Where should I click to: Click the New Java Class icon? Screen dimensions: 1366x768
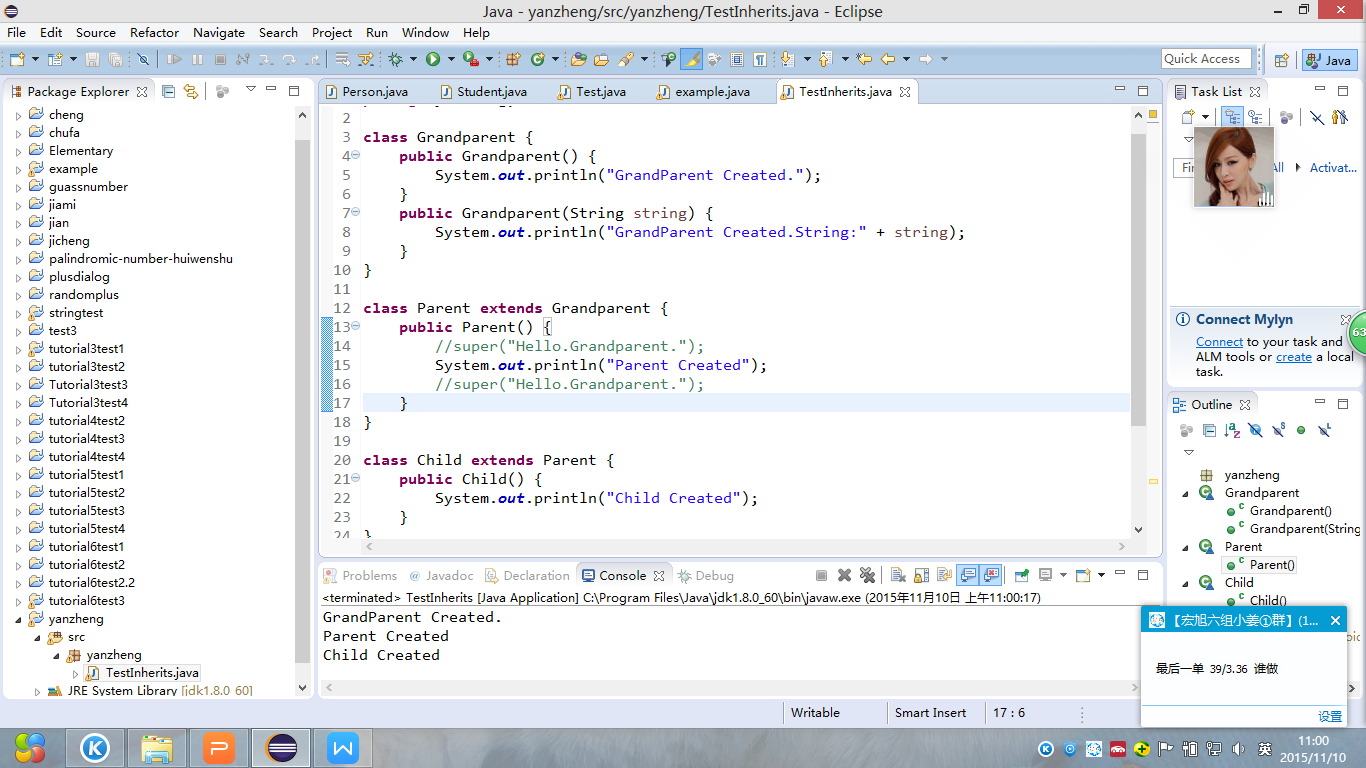tap(538, 59)
